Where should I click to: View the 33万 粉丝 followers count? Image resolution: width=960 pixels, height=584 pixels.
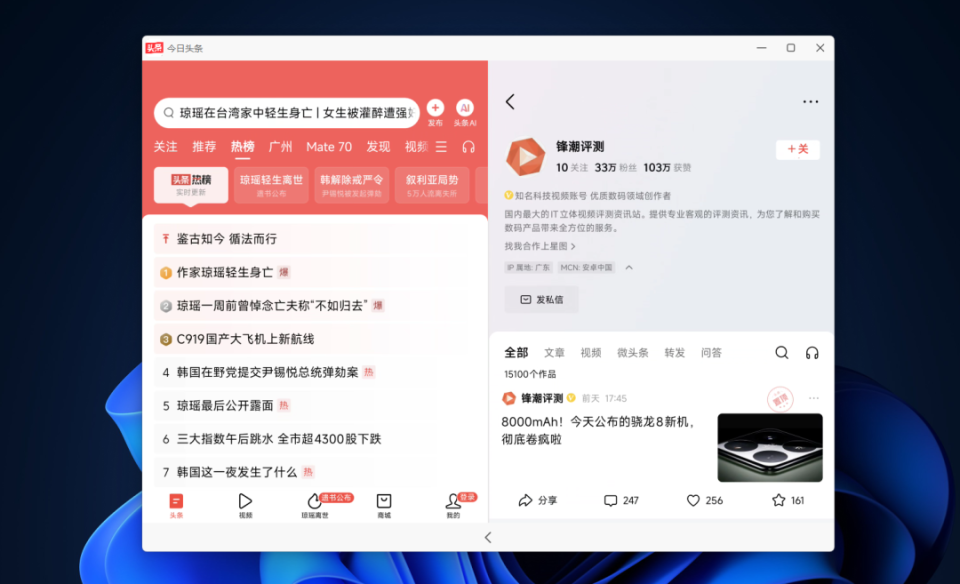coord(616,168)
